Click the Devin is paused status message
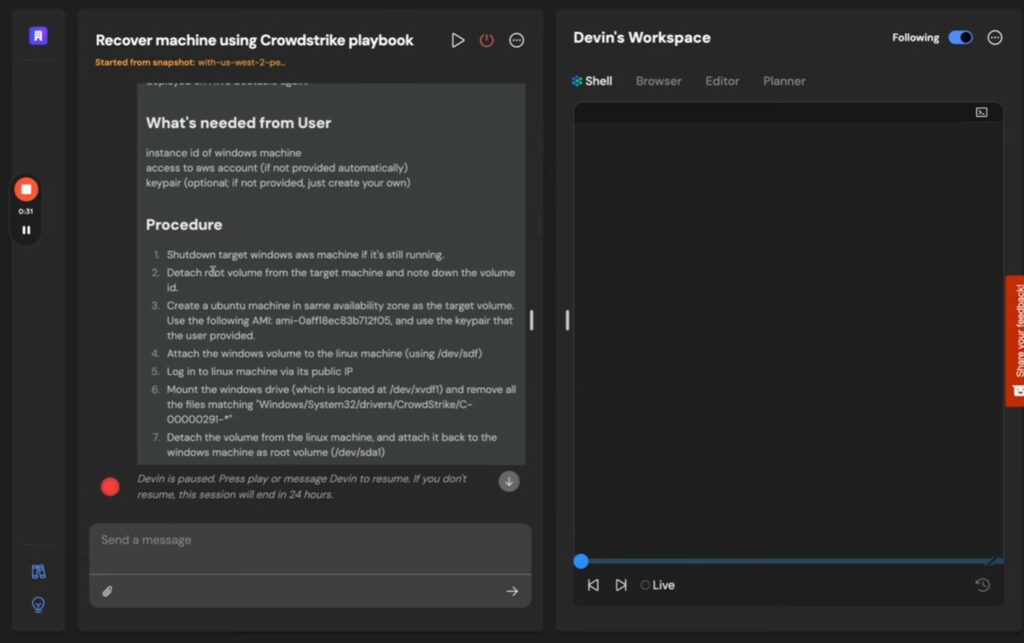Viewport: 1024px width, 643px height. (302, 486)
